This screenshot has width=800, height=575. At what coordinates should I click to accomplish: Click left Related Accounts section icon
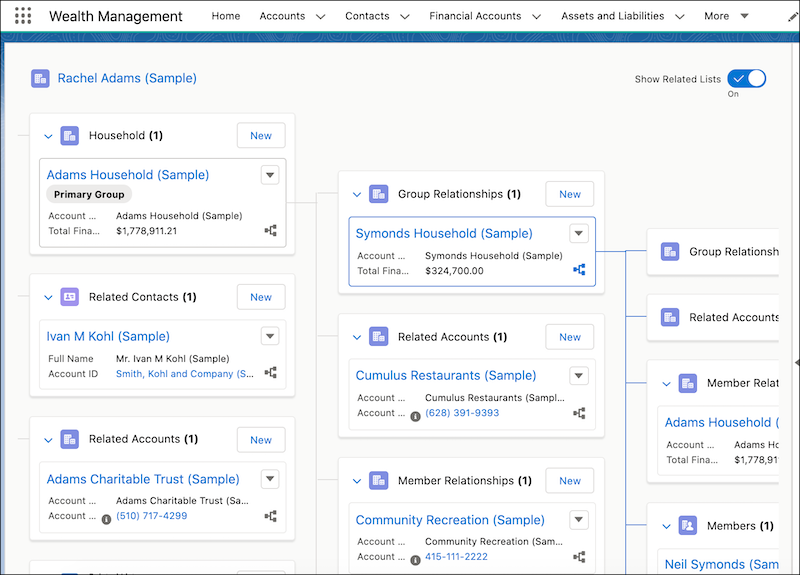(69, 439)
